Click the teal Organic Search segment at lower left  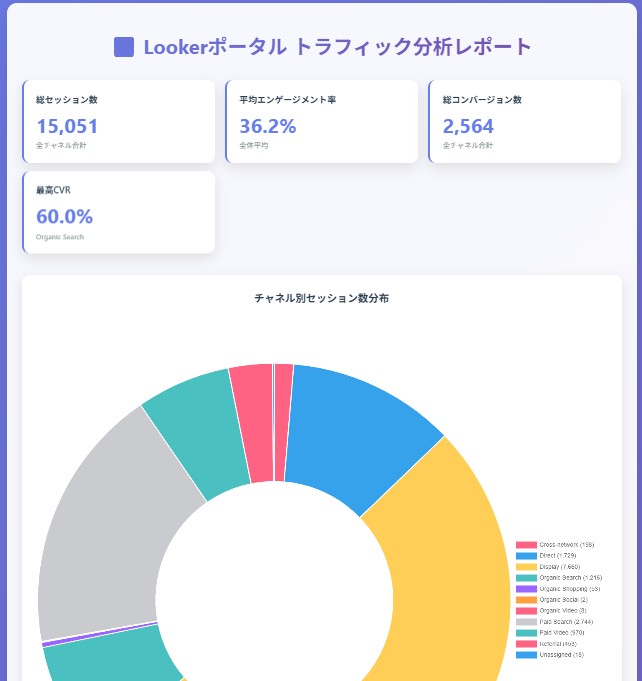(x=109, y=658)
